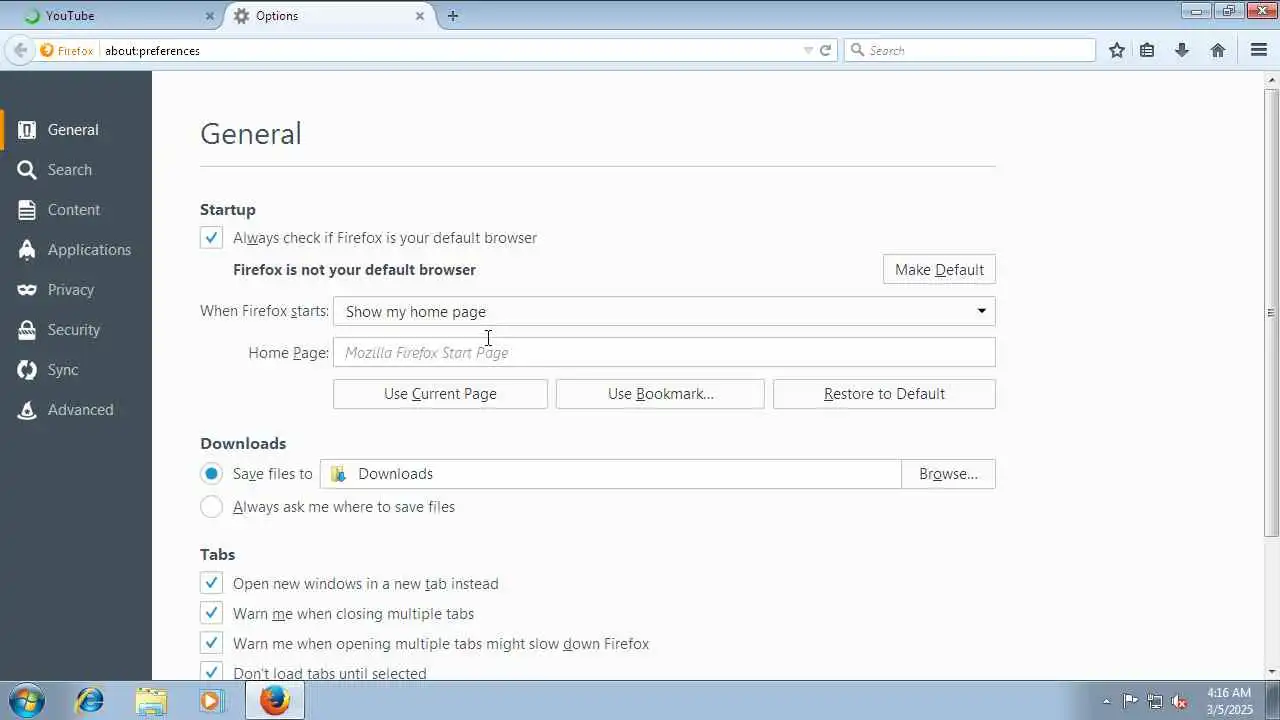Click the about:preferences address bar
Screen dimensions: 1280x720
tap(450, 50)
